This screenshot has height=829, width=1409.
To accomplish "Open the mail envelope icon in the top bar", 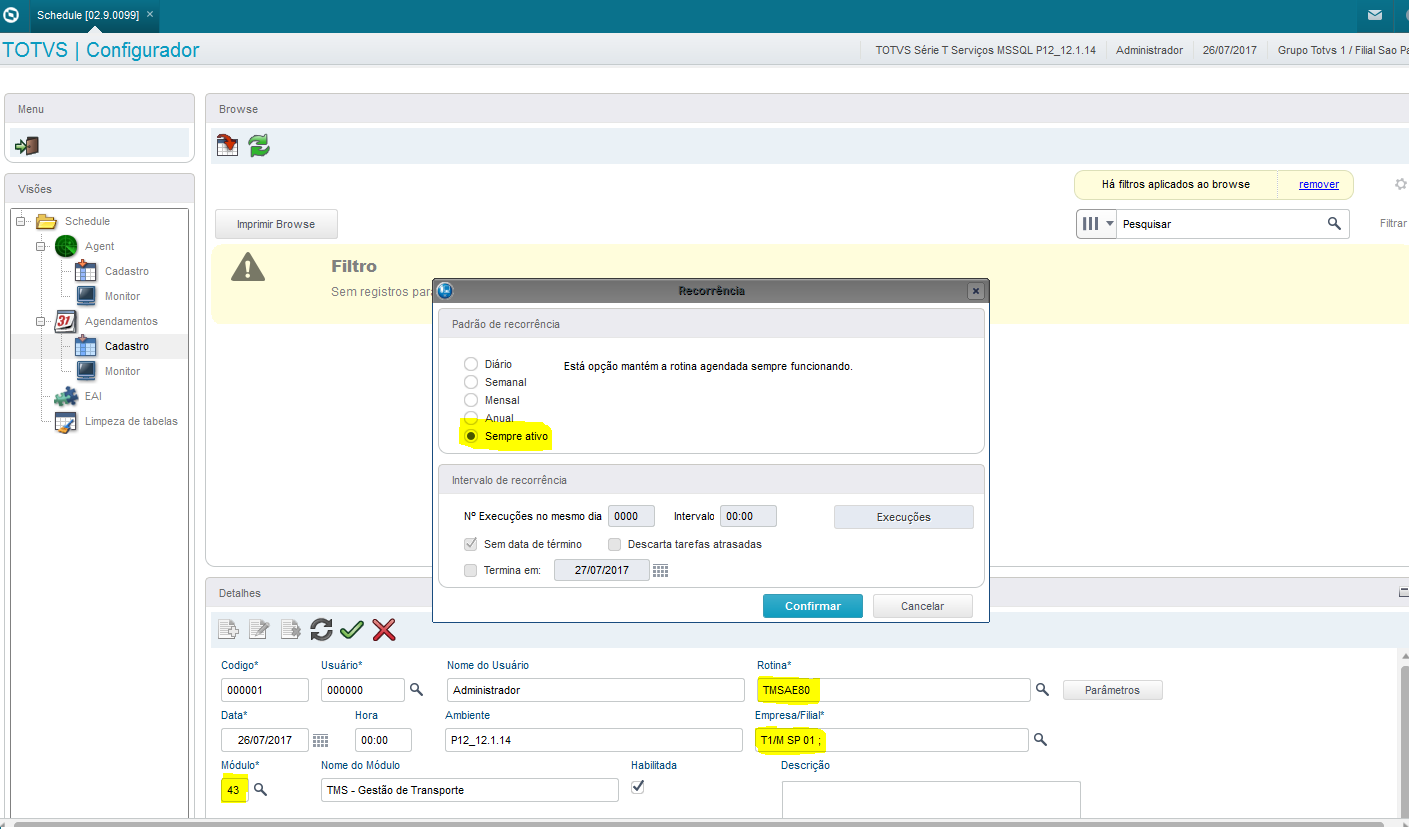I will (1376, 16).
